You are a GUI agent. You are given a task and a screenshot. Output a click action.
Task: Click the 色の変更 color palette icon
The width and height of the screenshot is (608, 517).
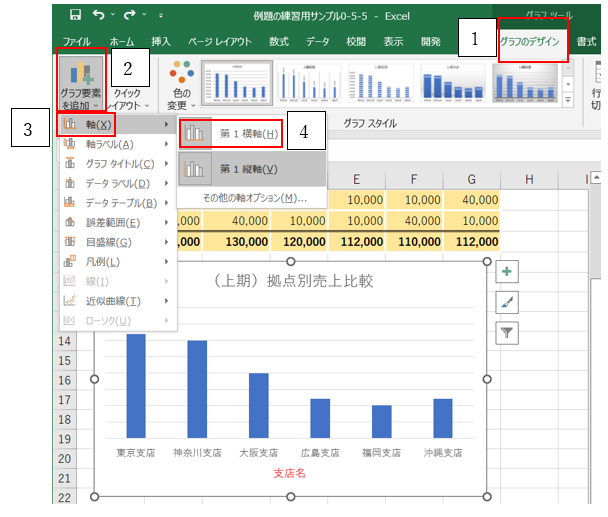(180, 73)
